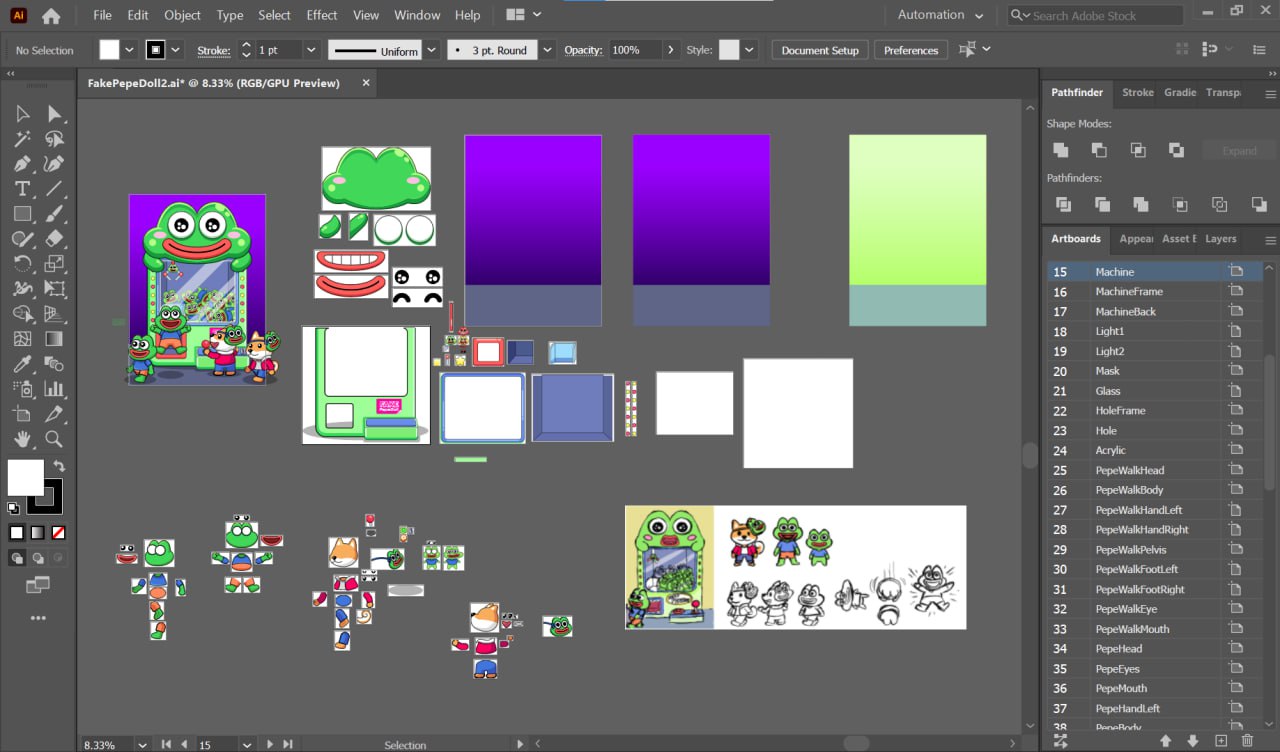
Task: Activate the Free Transform tool
Action: pyautogui.click(x=55, y=289)
